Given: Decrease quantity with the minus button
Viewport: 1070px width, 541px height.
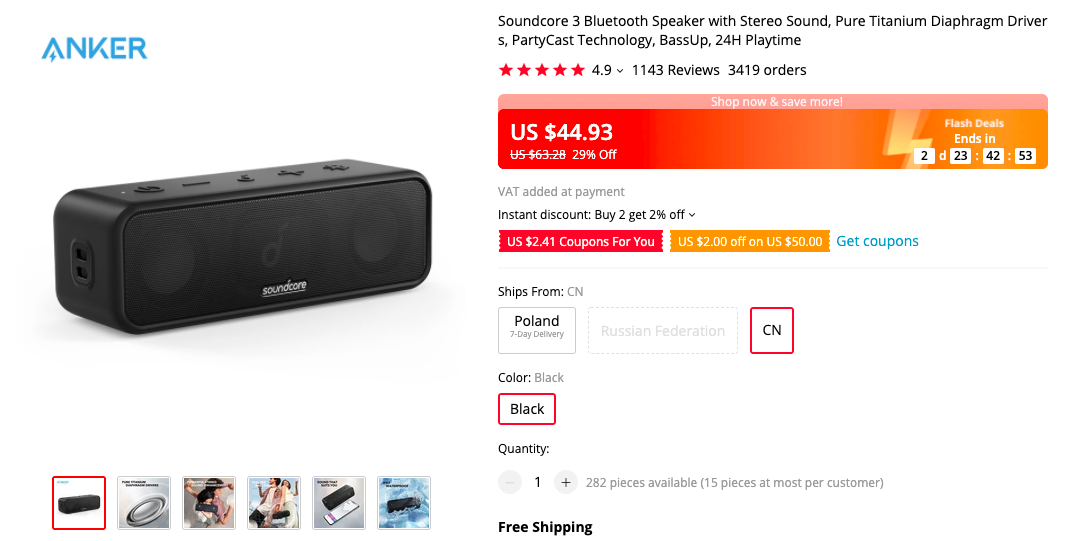Looking at the screenshot, I should click(510, 482).
